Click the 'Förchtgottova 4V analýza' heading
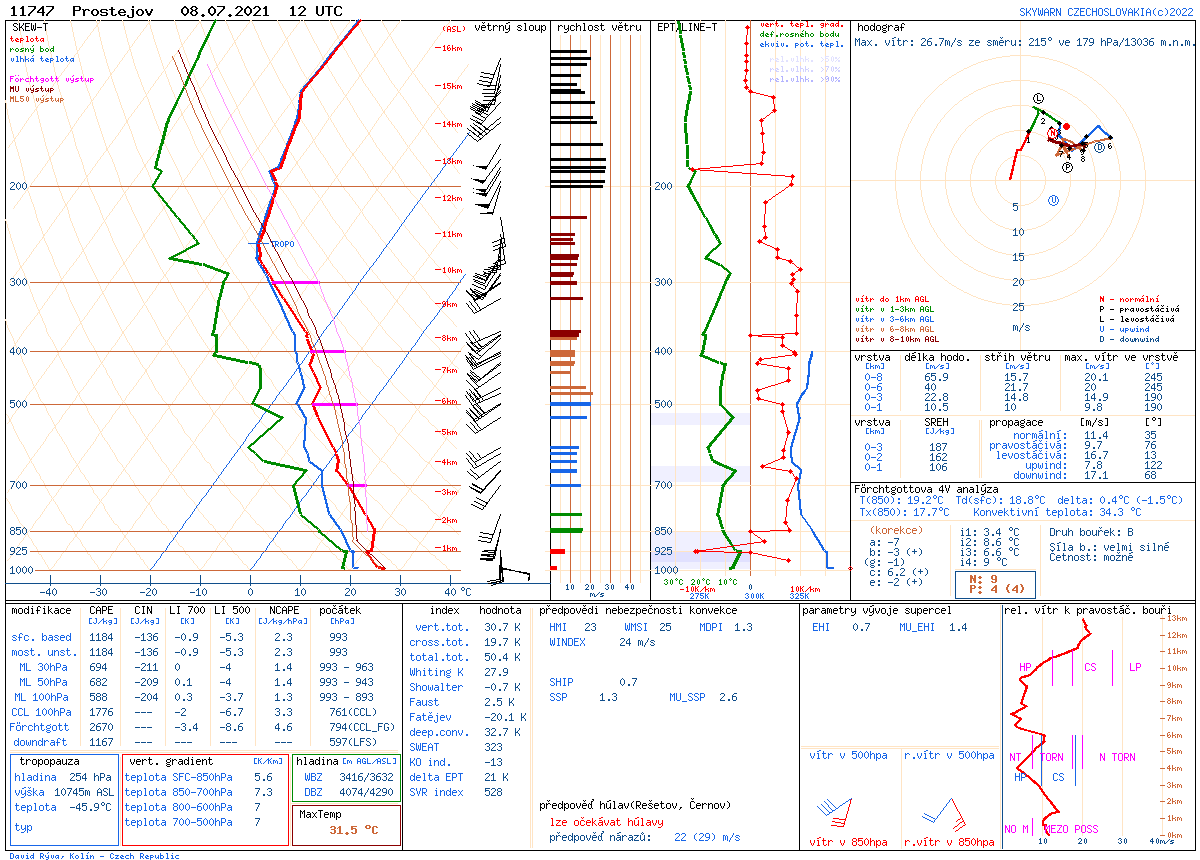1200x860 pixels. tap(927, 489)
